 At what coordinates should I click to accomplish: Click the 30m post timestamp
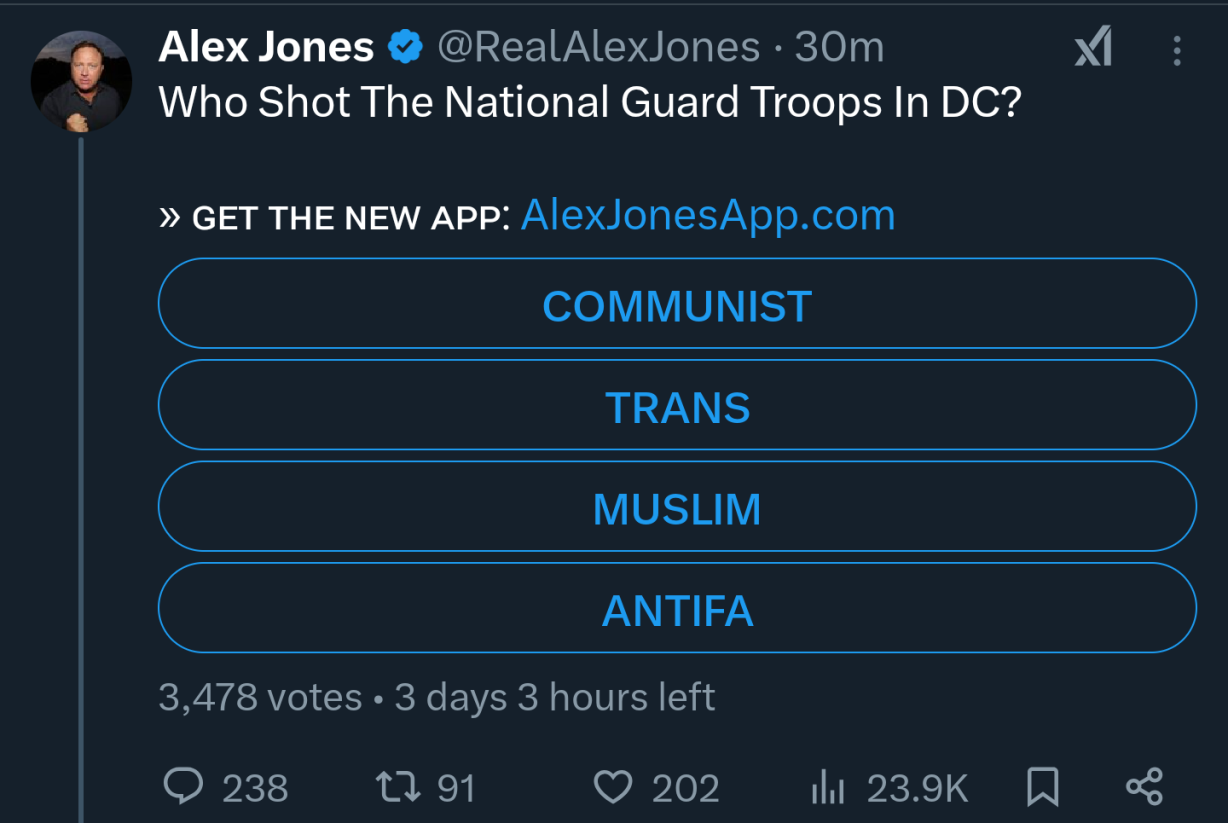[x=839, y=47]
